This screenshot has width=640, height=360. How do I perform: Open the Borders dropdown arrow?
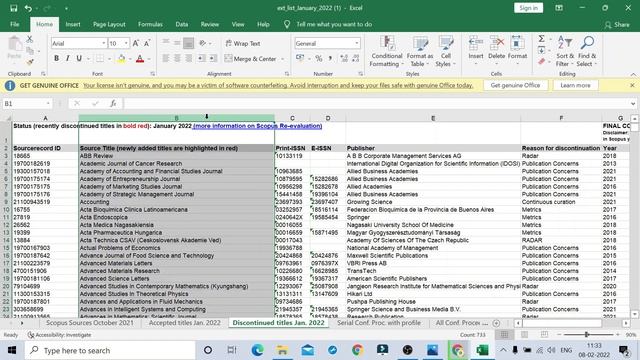coord(109,59)
